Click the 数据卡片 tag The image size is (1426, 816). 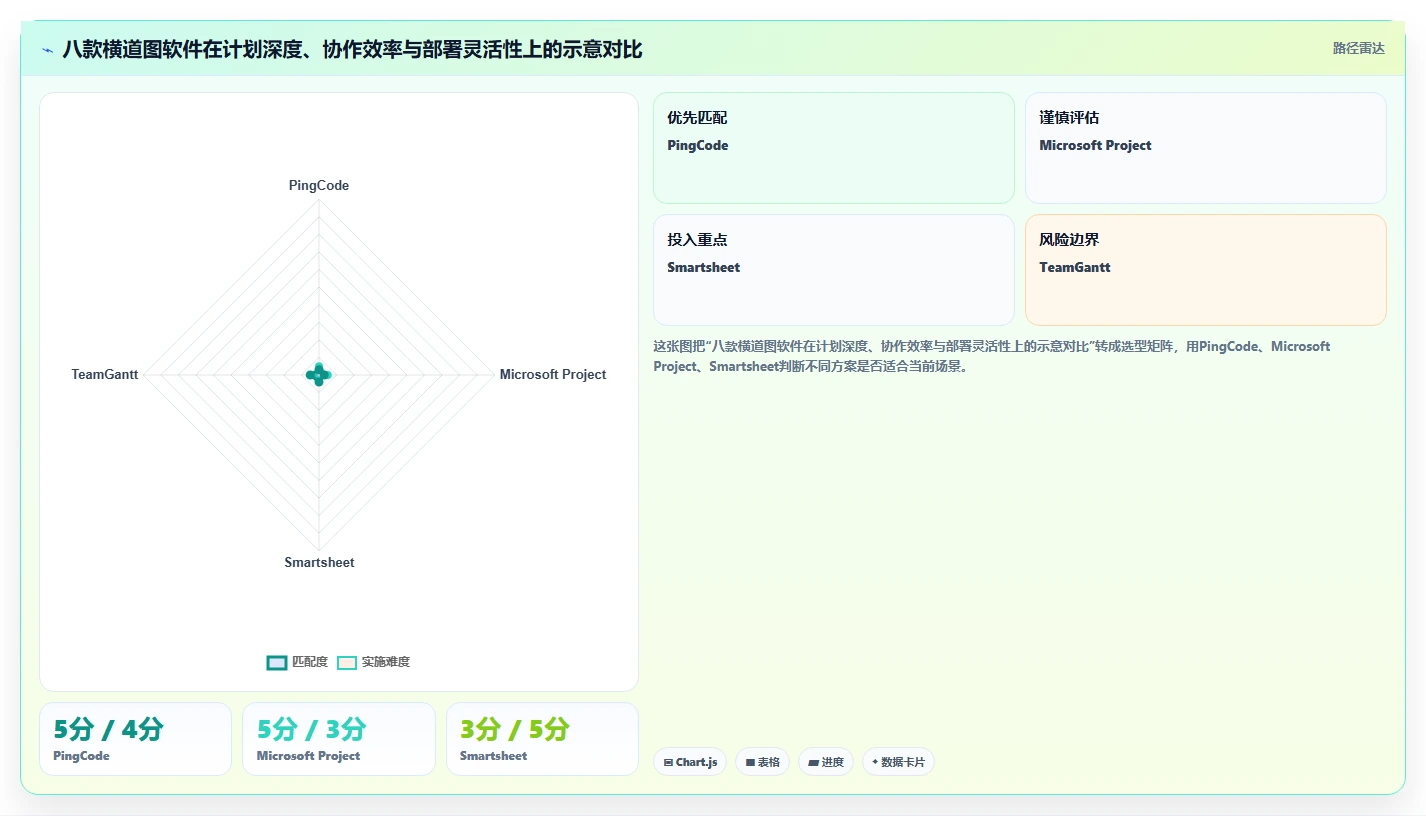pyautogui.click(x=898, y=762)
